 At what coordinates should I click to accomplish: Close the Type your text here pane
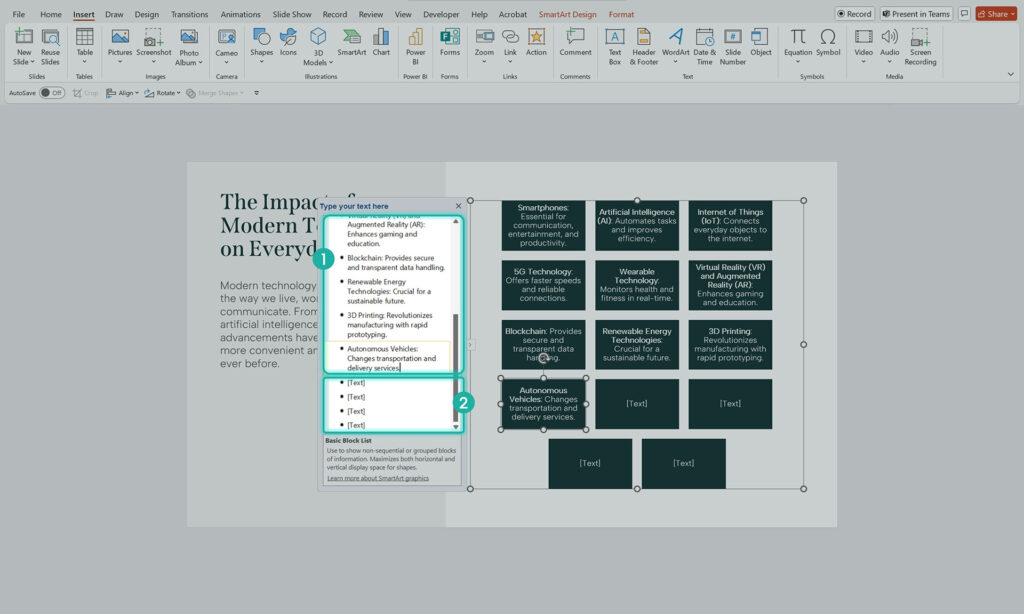coord(458,206)
